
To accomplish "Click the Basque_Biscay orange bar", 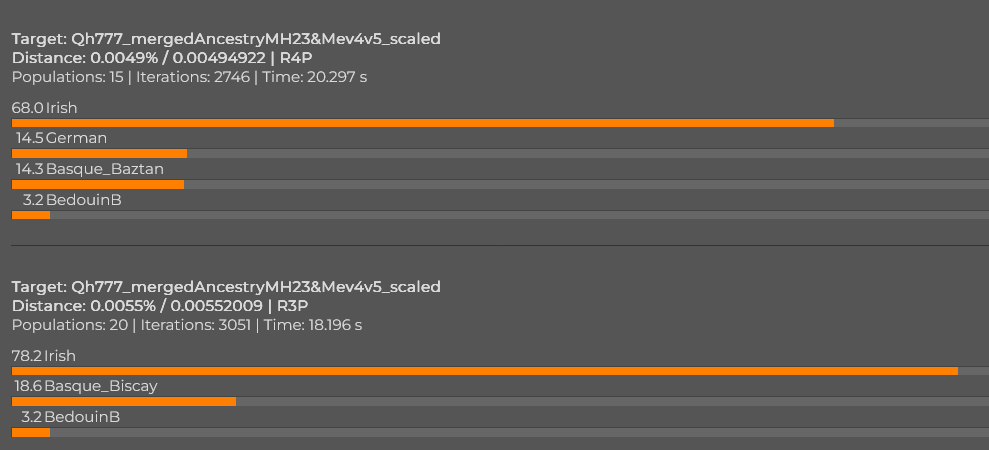I will point(124,401).
